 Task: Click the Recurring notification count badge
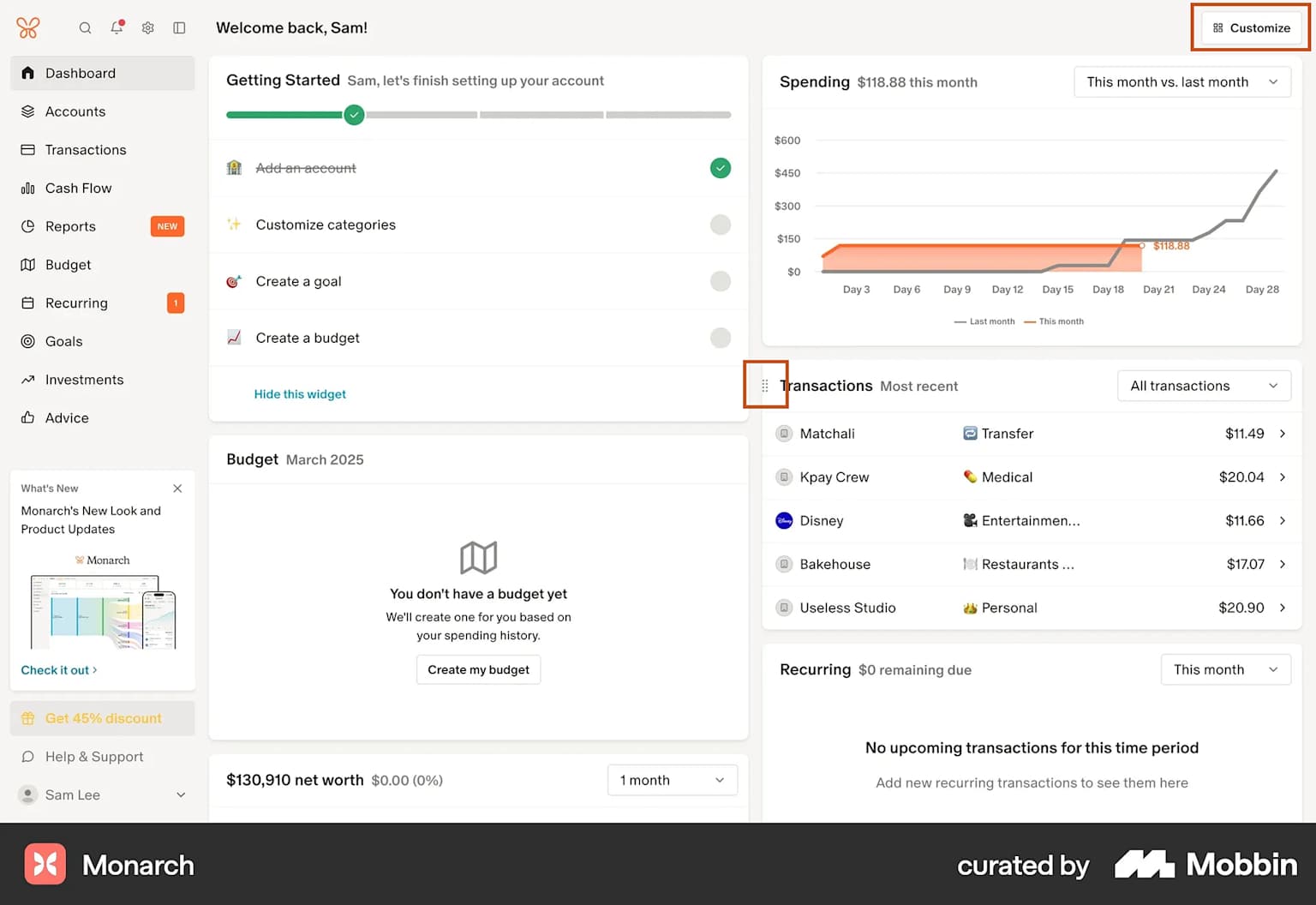pos(176,303)
